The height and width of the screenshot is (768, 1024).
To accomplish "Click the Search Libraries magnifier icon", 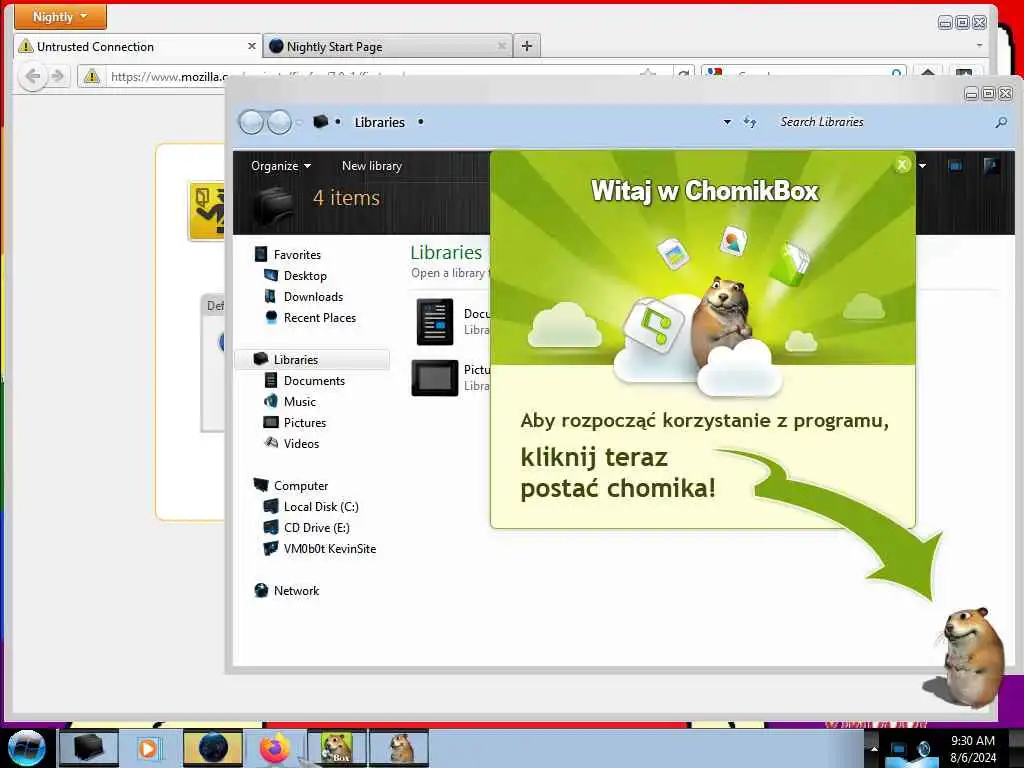I will coord(1001,122).
